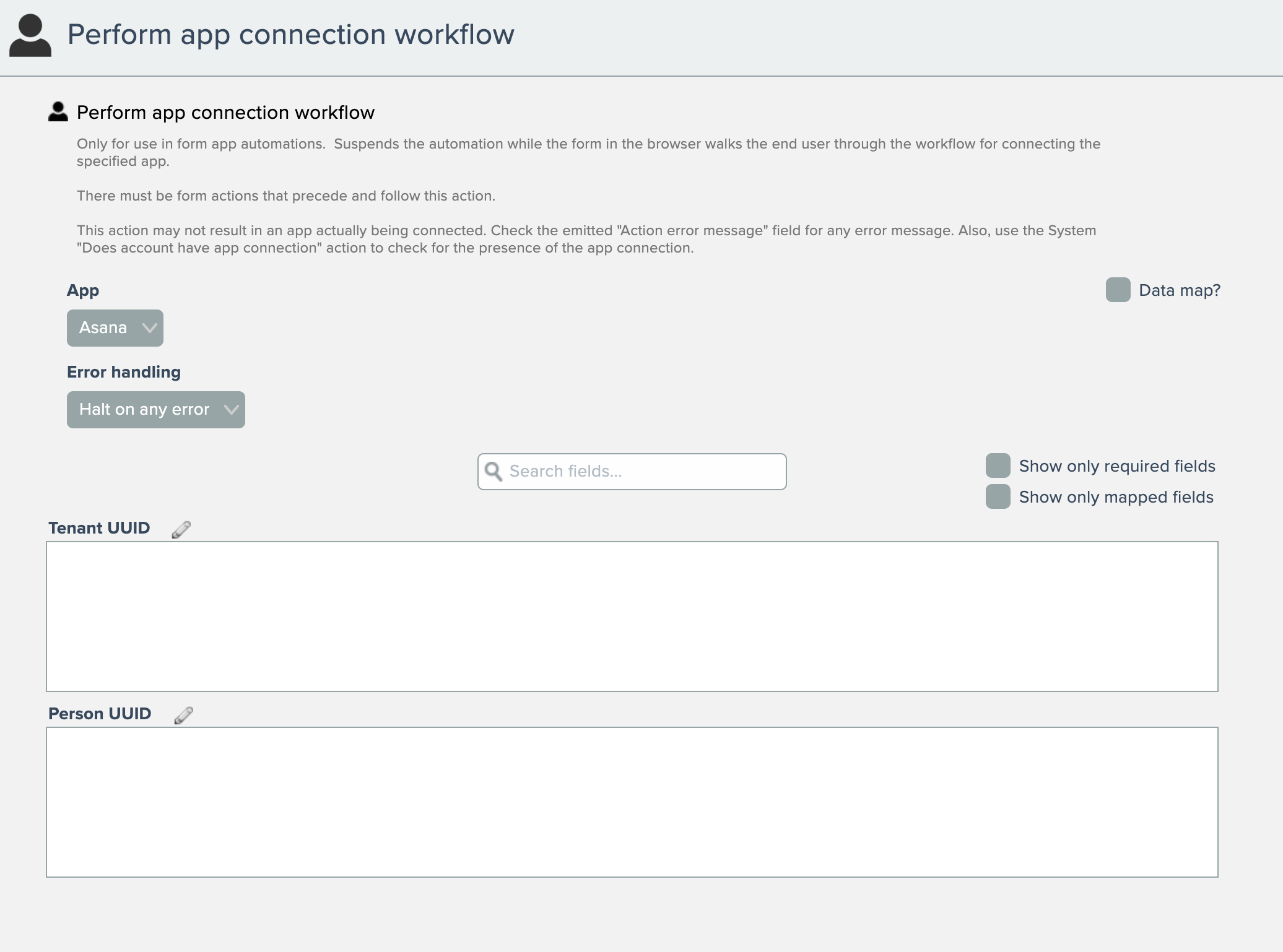Viewport: 1283px width, 952px height.
Task: Click the black section heading text
Action: coord(225,113)
